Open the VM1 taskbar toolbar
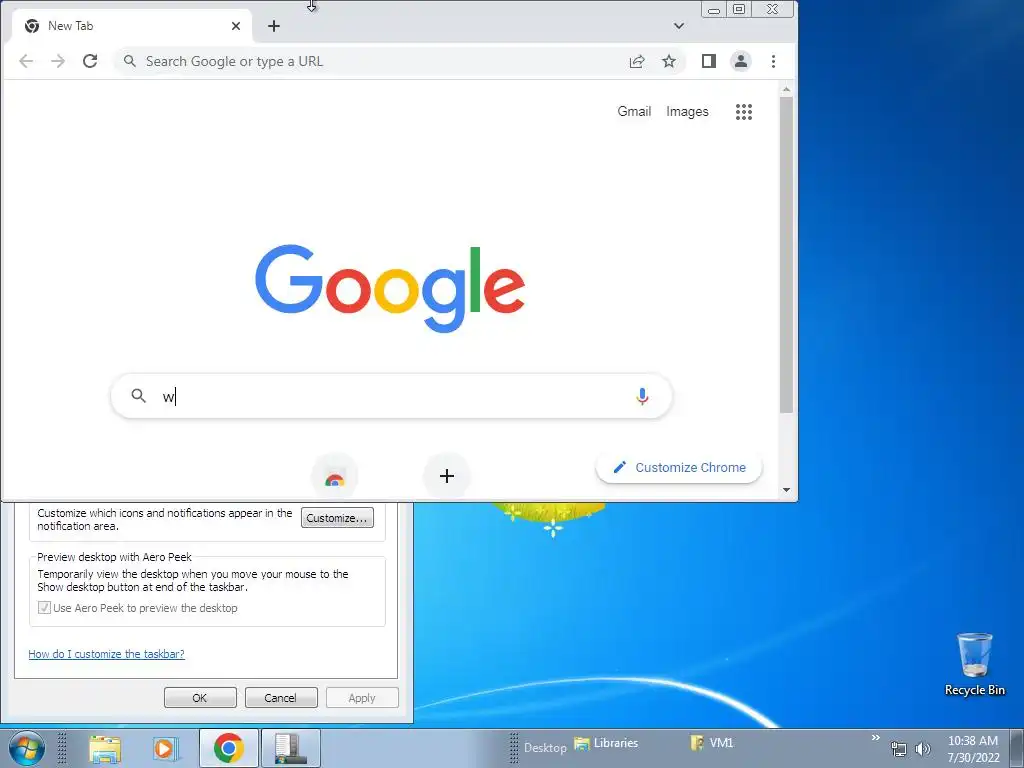 tap(712, 743)
